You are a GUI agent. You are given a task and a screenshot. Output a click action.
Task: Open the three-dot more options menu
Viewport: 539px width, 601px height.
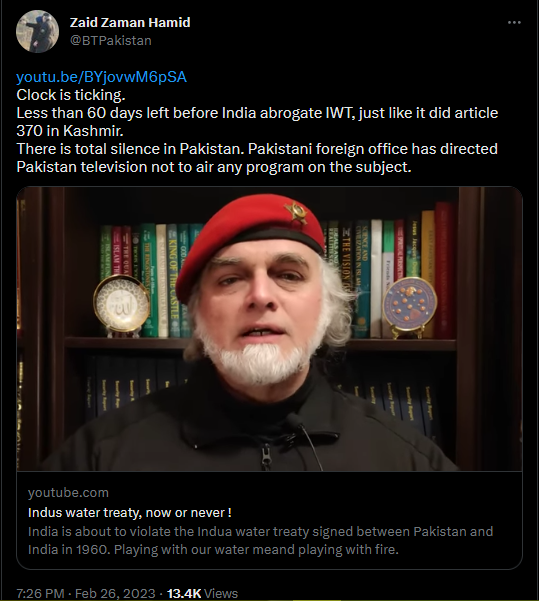click(514, 23)
